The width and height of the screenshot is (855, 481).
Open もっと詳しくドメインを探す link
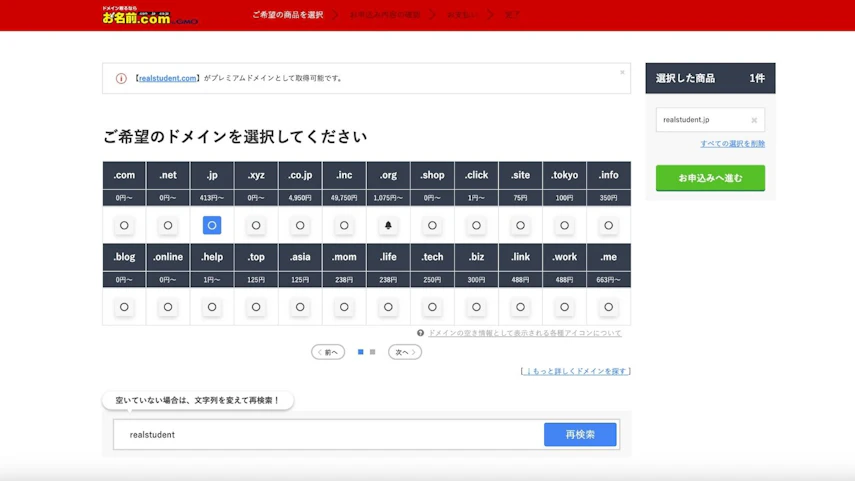click(x=576, y=371)
